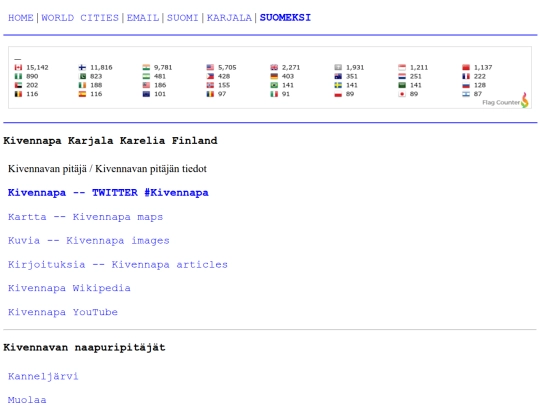Screen dimensions: 540x405
Task: Open the KARJALA navigation link
Action: pos(229,18)
